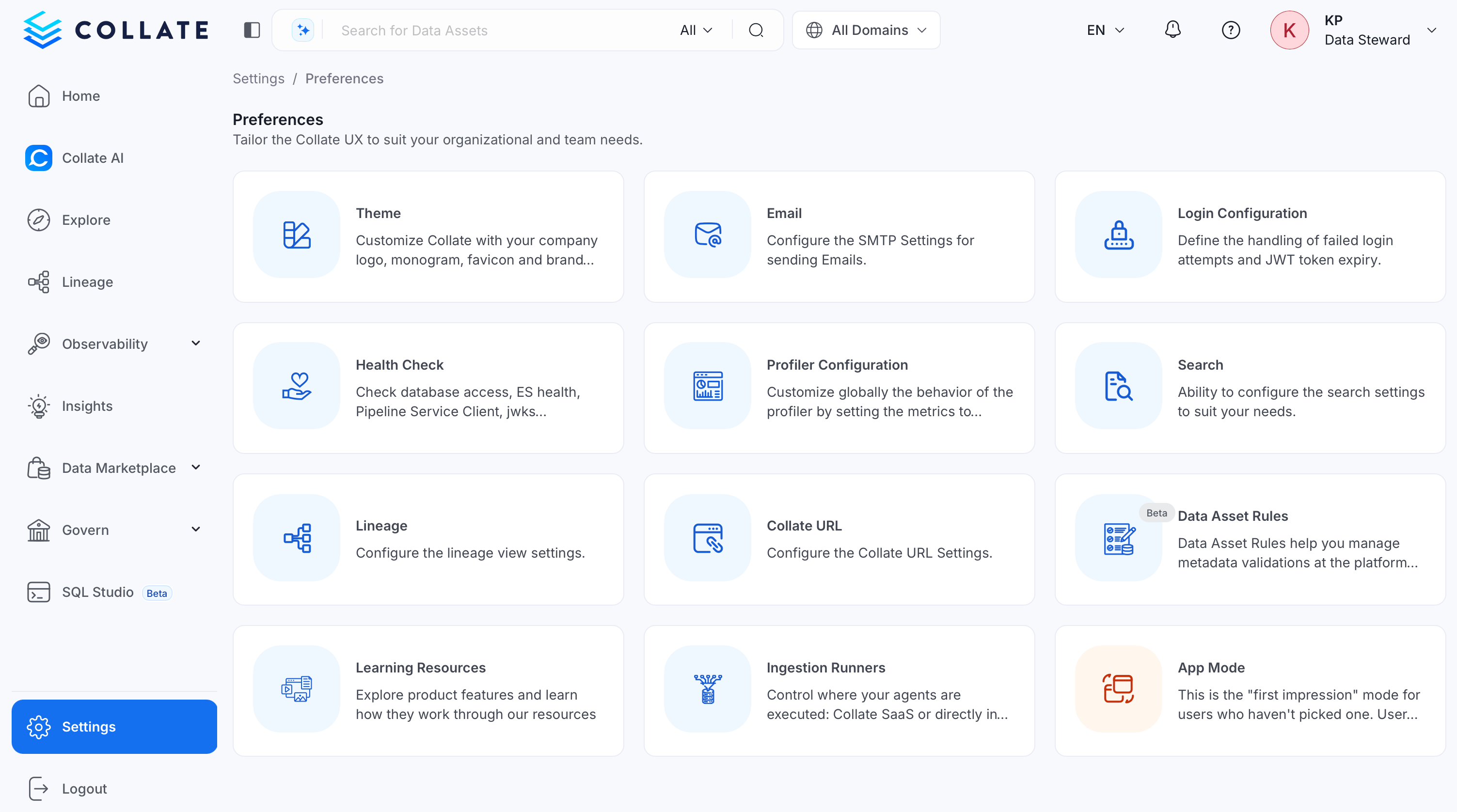Screen dimensions: 1457x812
Task: Click the Collate URL link icon
Action: 708,538
